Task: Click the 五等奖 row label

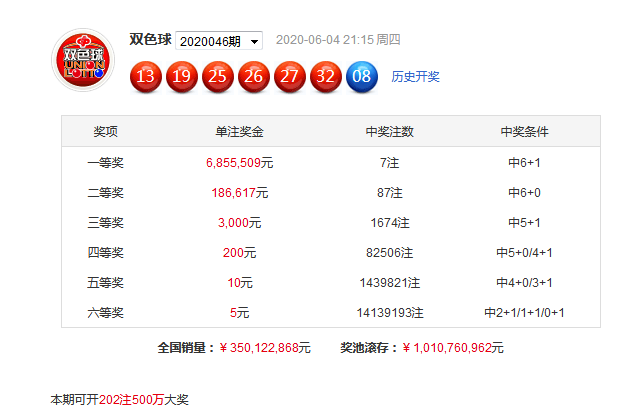Action: tap(106, 282)
